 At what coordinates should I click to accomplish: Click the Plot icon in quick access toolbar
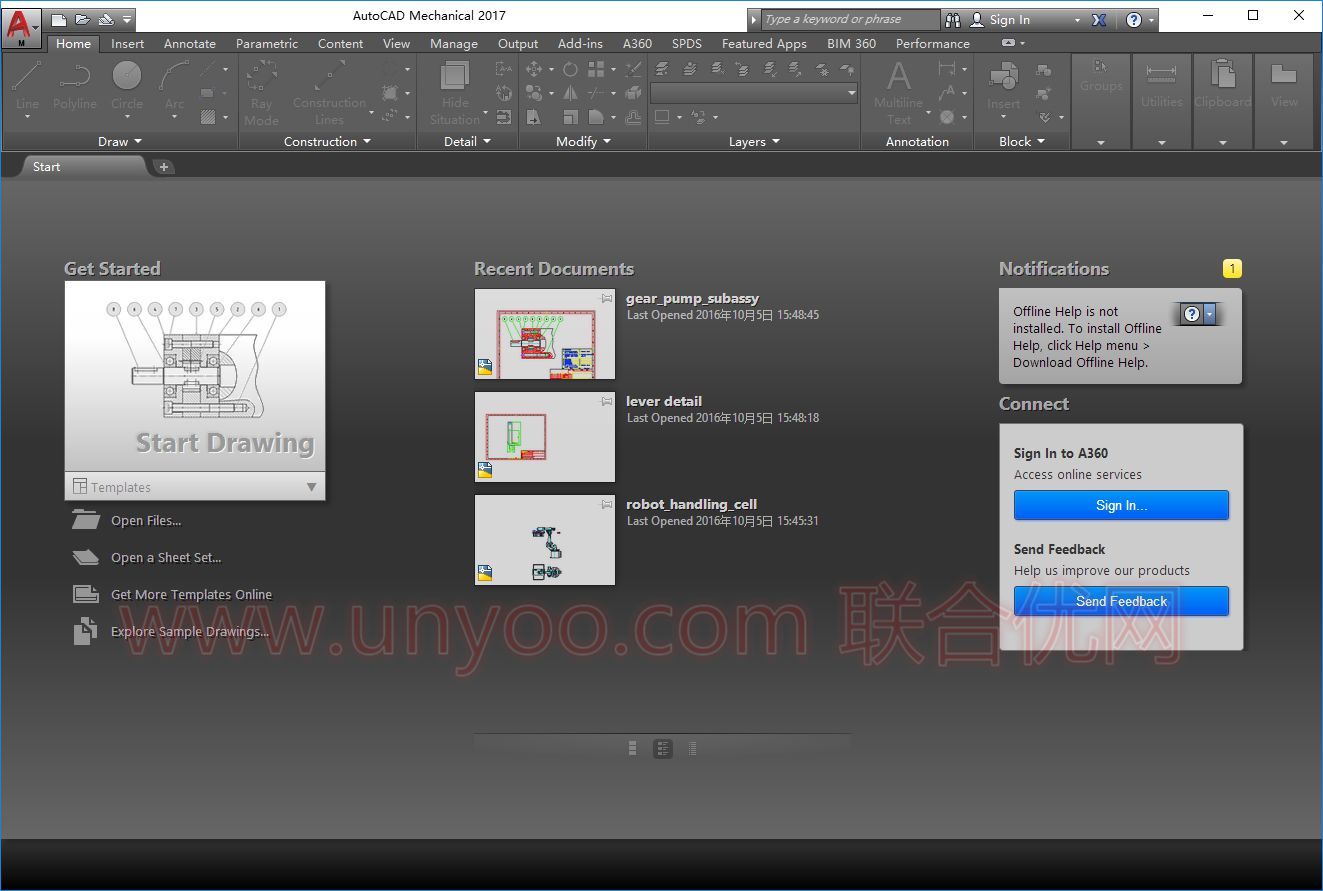click(x=106, y=19)
